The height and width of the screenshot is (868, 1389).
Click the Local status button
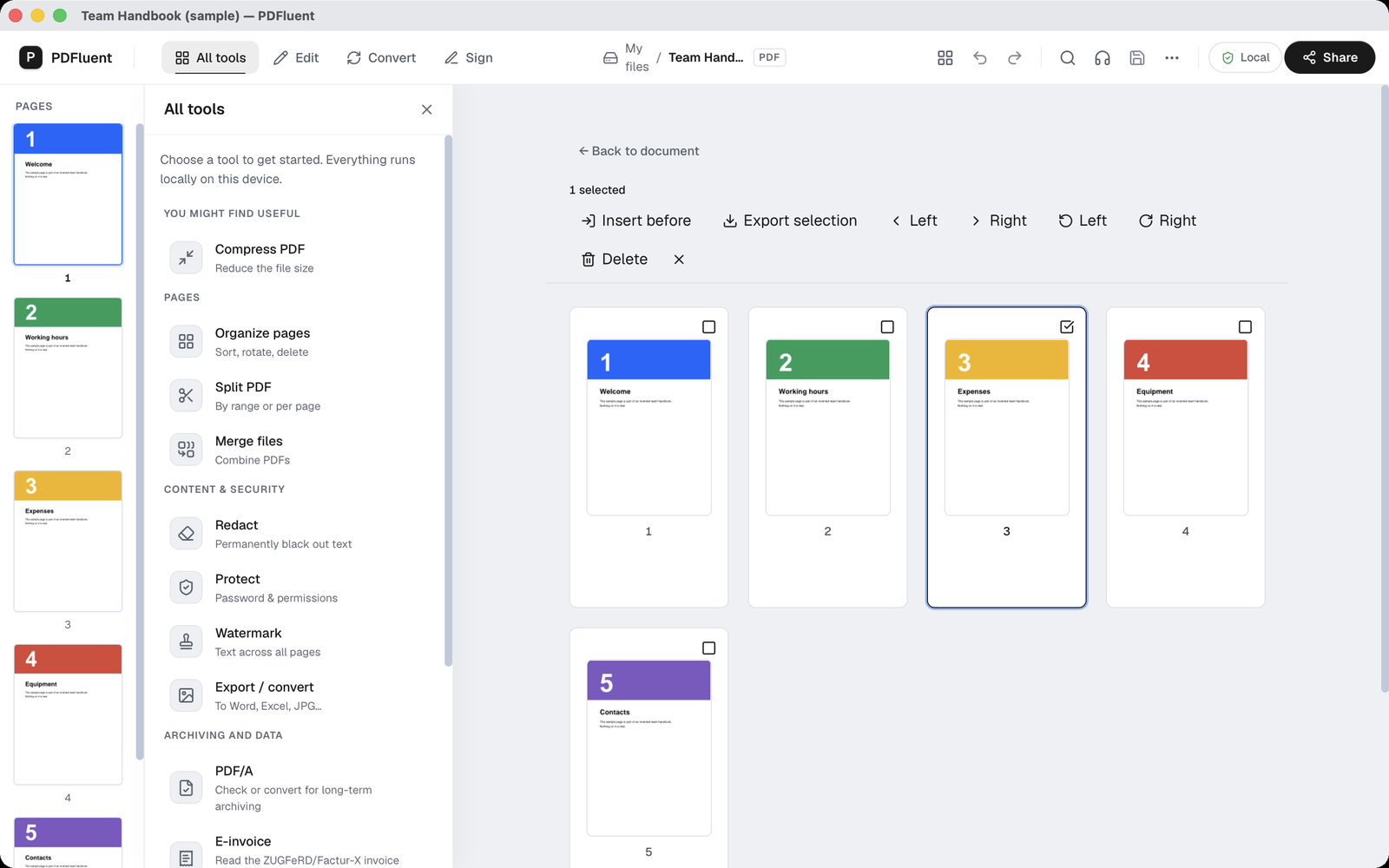[1245, 57]
